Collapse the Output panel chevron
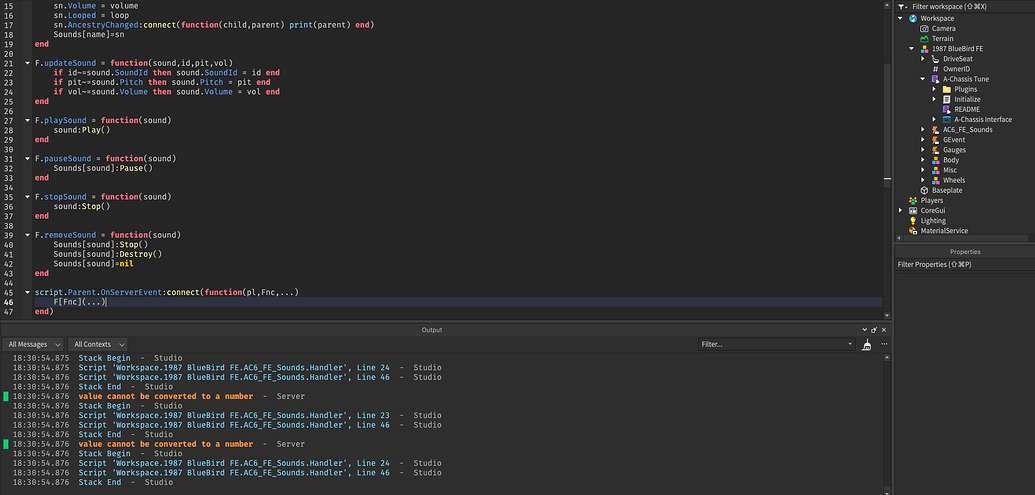Viewport: 1035px width, 495px height. pyautogui.click(x=865, y=330)
